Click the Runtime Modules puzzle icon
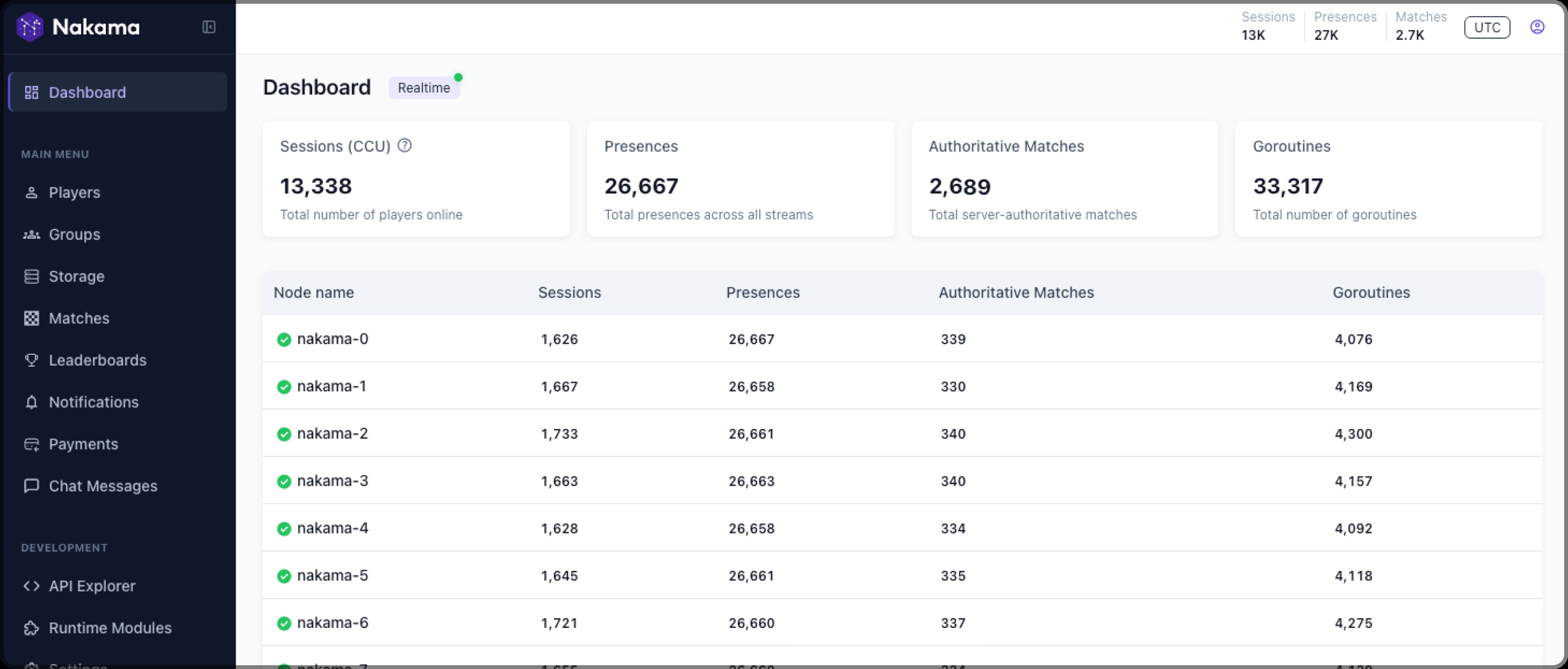Screen dimensions: 1568x669 [32, 628]
